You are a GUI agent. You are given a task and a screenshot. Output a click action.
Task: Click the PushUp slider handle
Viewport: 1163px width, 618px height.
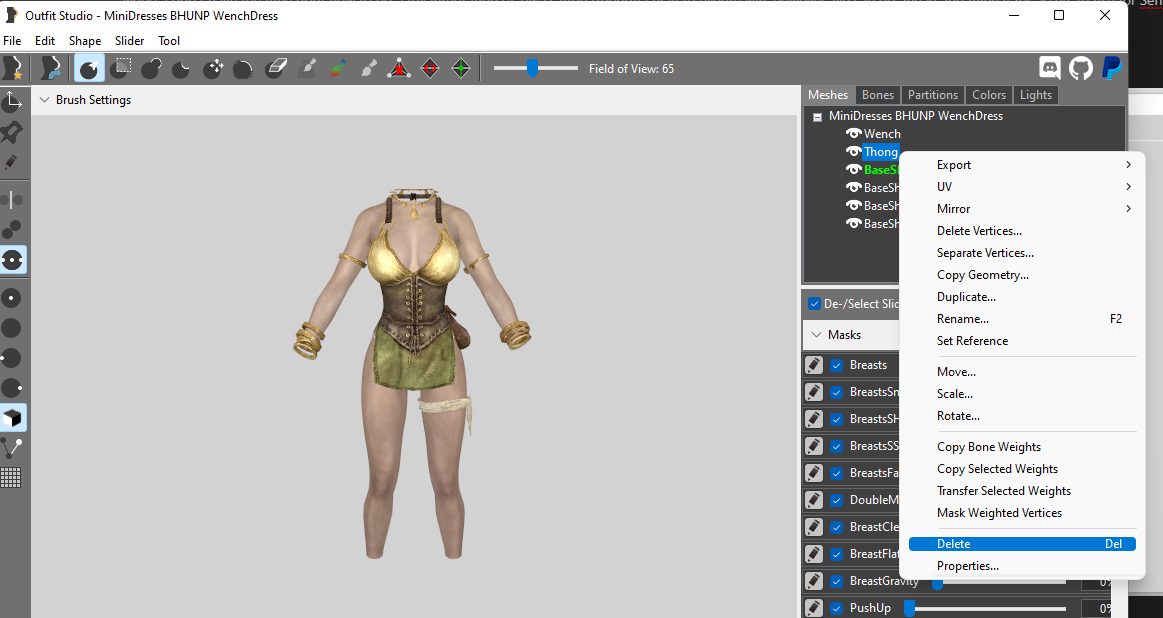pyautogui.click(x=909, y=609)
